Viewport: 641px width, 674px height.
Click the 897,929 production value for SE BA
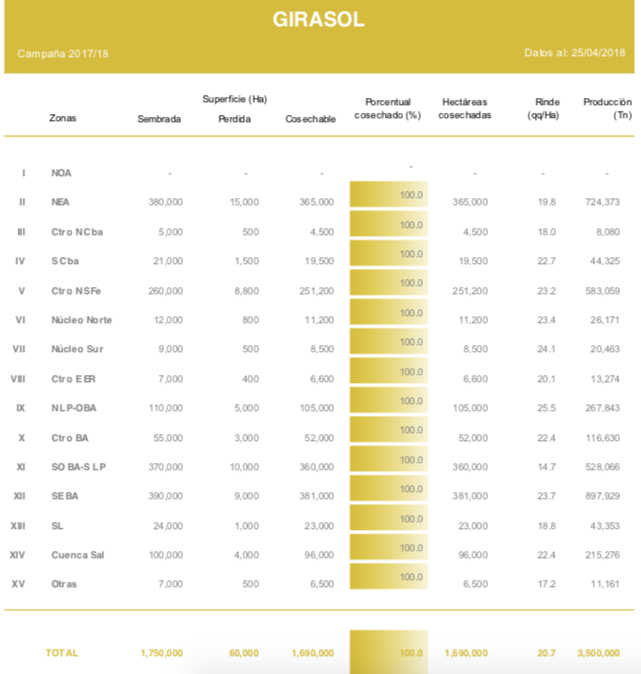coord(601,496)
